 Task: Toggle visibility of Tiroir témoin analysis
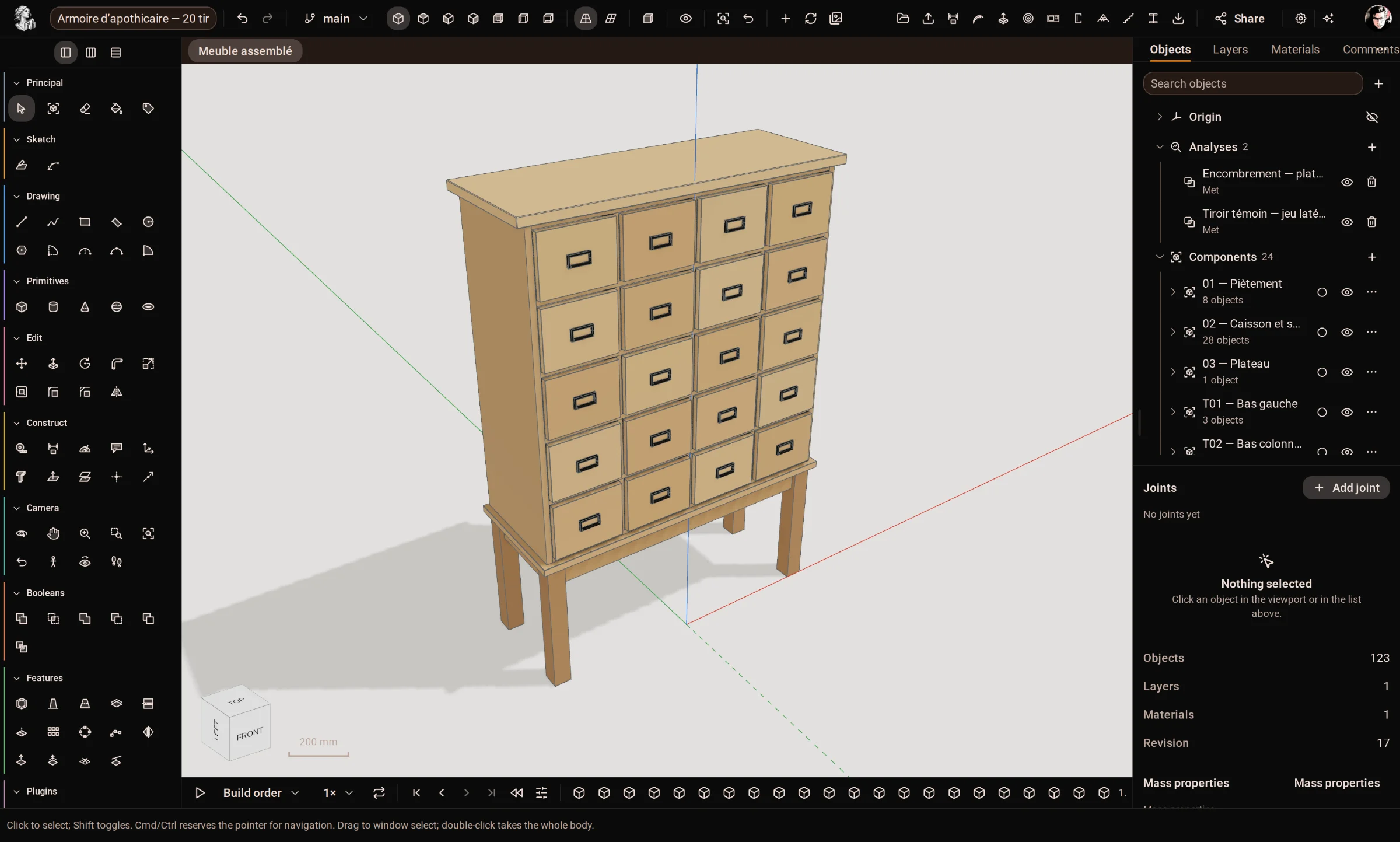(x=1346, y=222)
